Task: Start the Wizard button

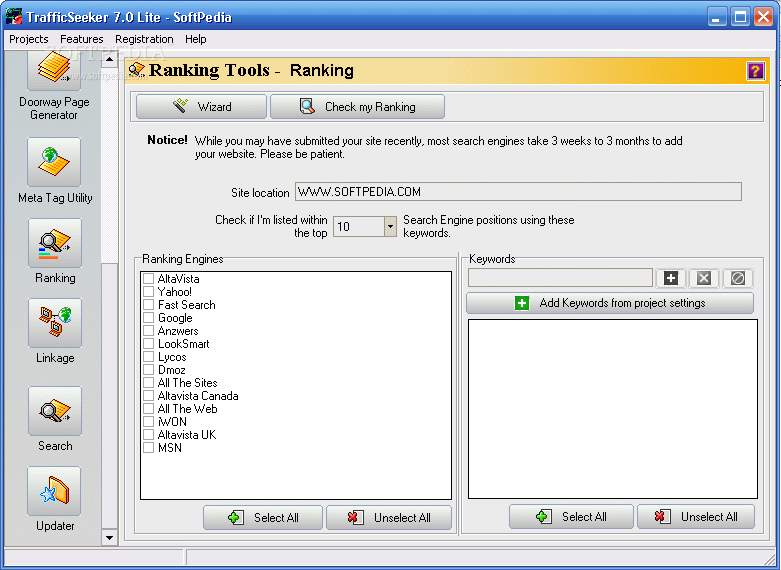Action: [x=201, y=107]
